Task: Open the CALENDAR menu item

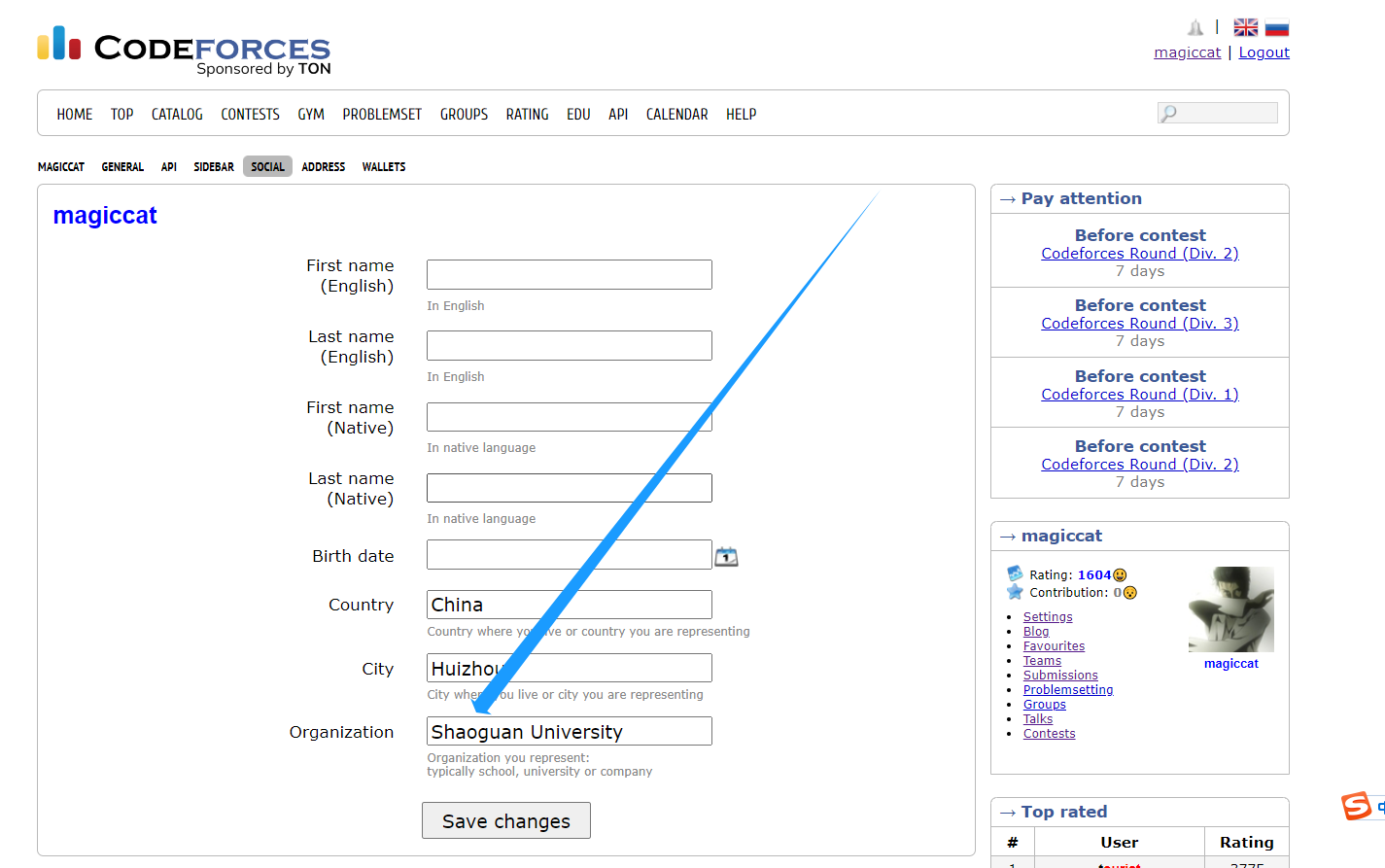Action: click(x=677, y=115)
